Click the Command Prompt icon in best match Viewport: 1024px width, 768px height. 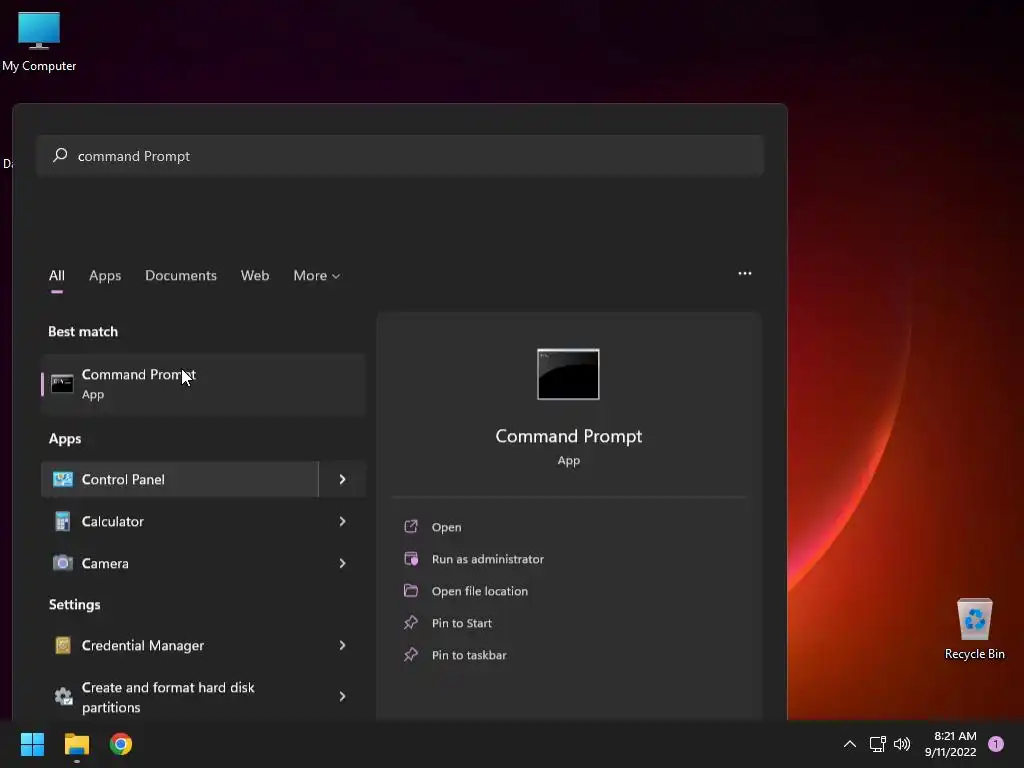tap(62, 384)
